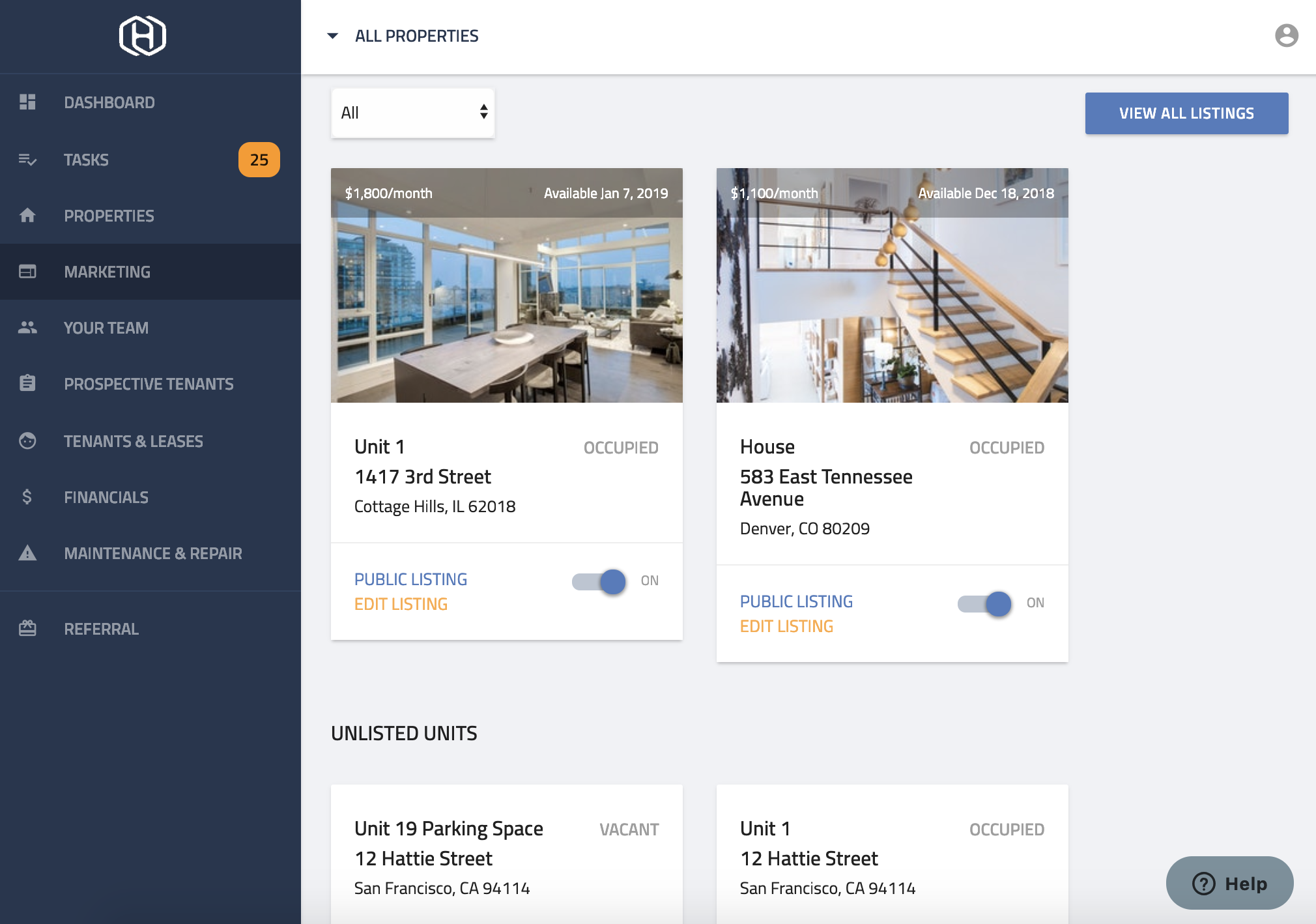Disable public listing for the Denver House

click(984, 604)
